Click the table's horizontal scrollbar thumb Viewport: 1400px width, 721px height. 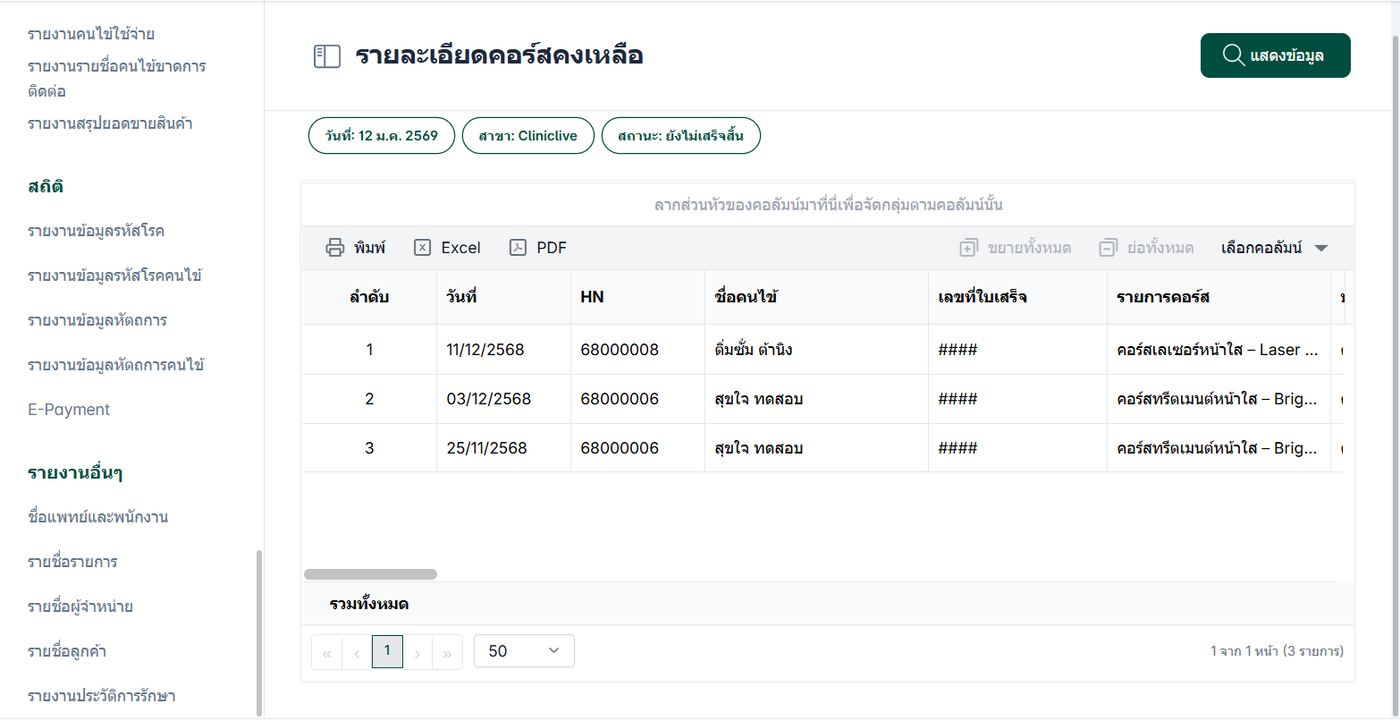pyautogui.click(x=370, y=575)
